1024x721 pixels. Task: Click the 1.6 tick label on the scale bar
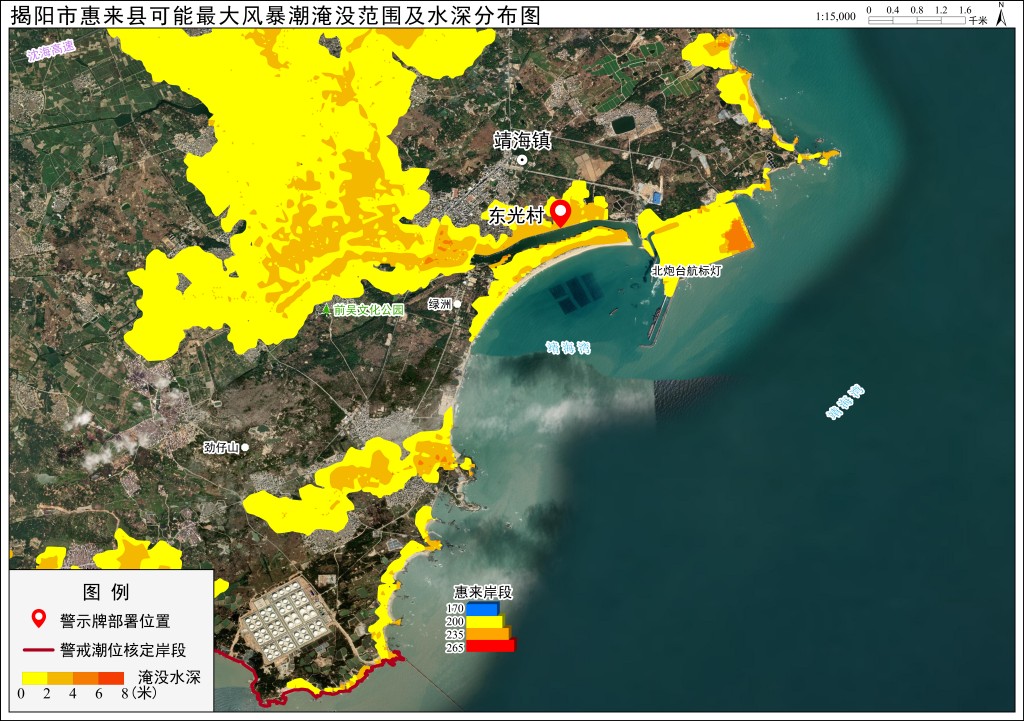click(x=965, y=10)
